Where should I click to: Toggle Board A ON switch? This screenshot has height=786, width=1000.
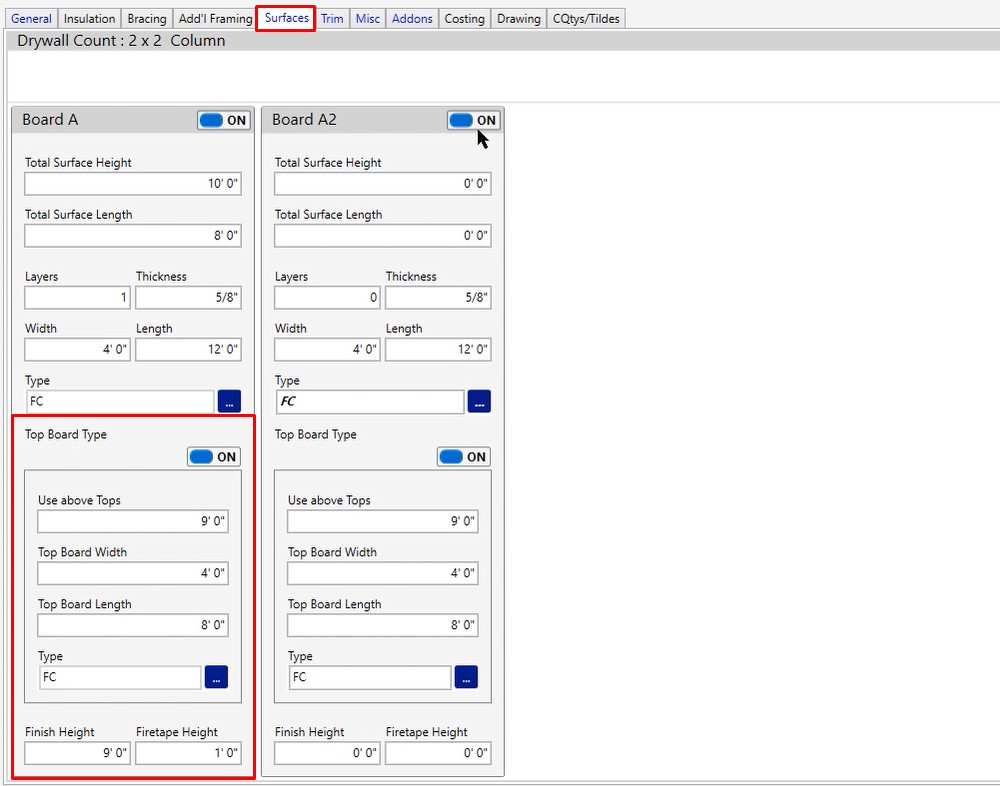point(223,120)
